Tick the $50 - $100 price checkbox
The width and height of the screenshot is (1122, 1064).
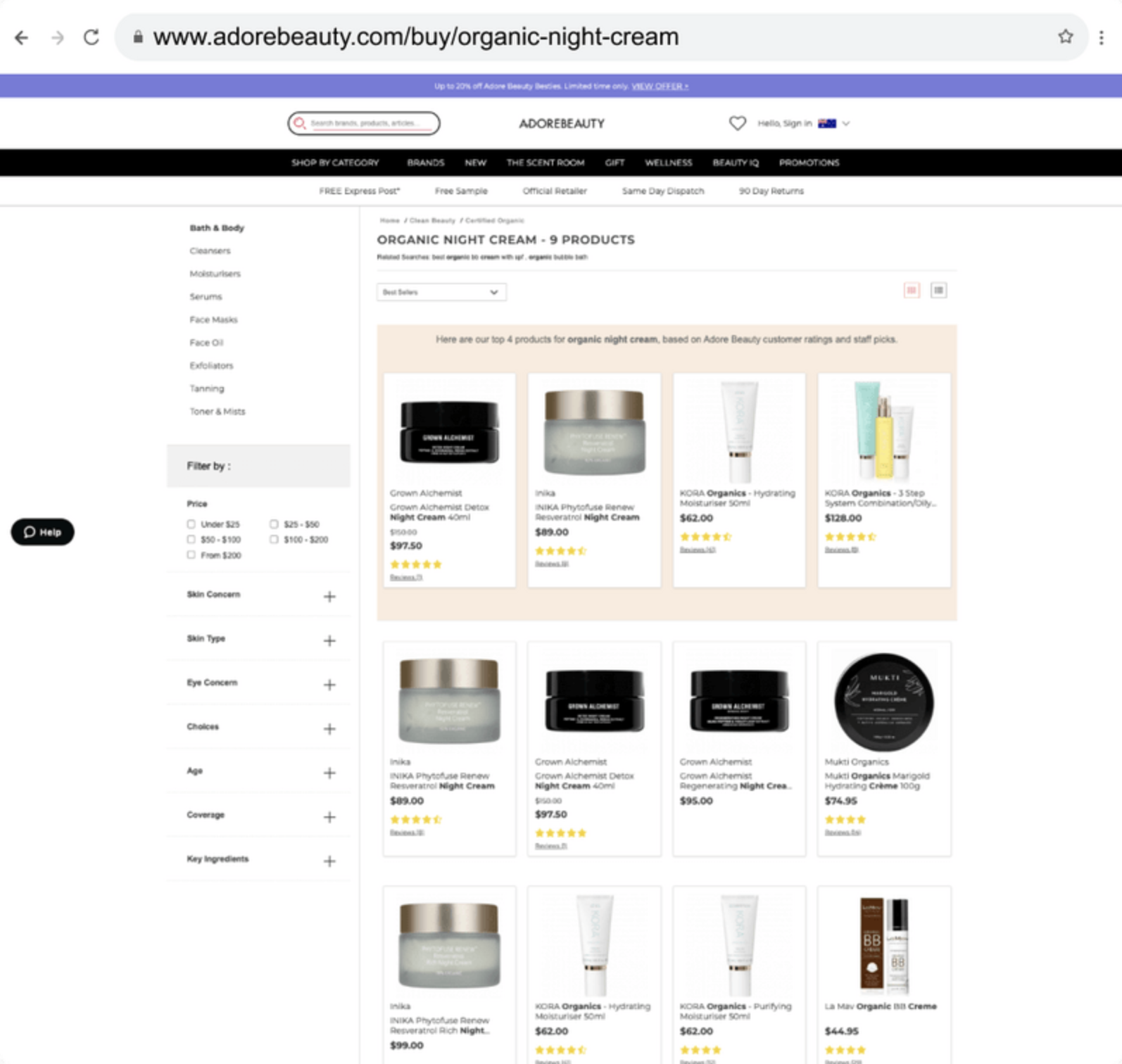191,539
